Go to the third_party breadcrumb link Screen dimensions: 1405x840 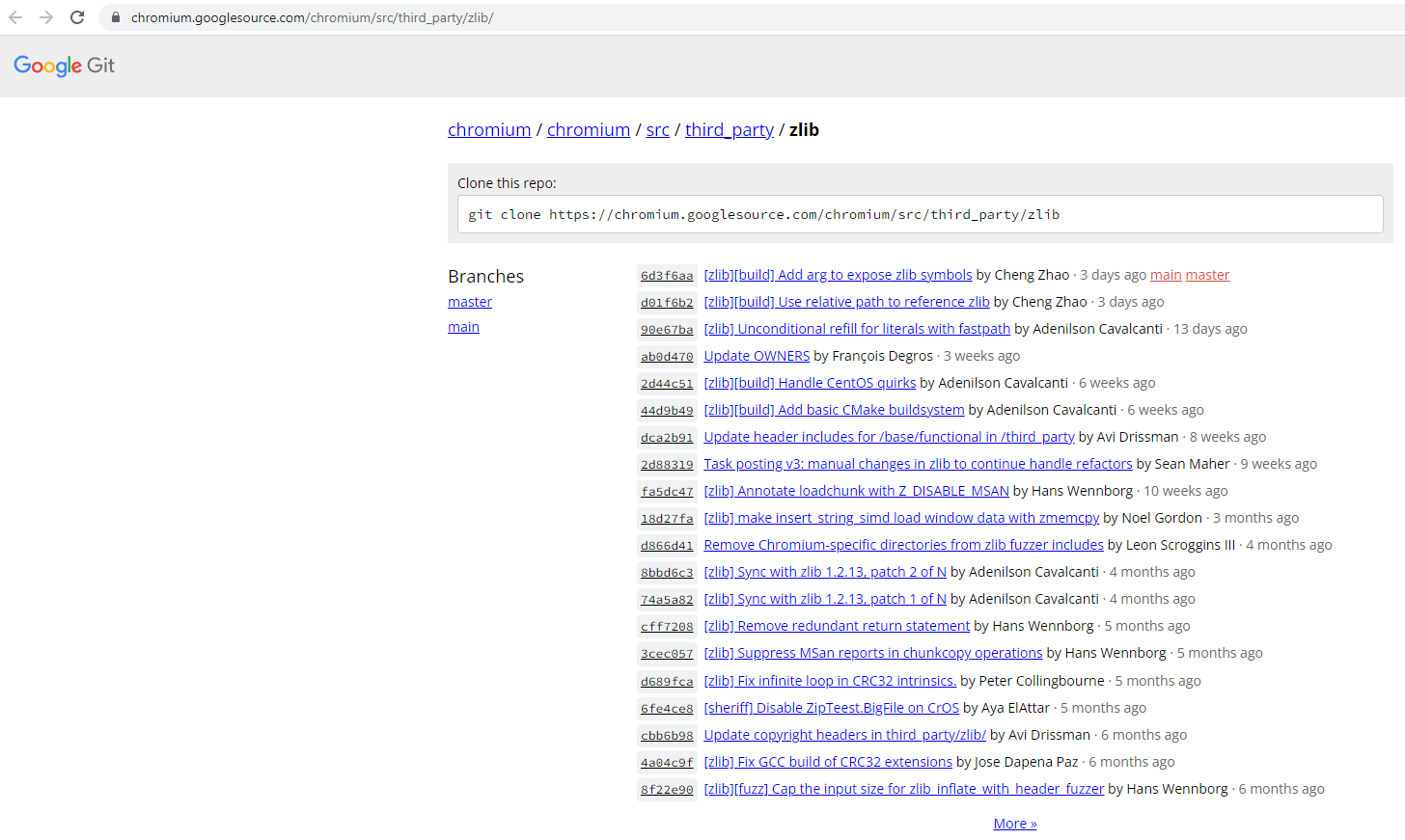[x=730, y=129]
